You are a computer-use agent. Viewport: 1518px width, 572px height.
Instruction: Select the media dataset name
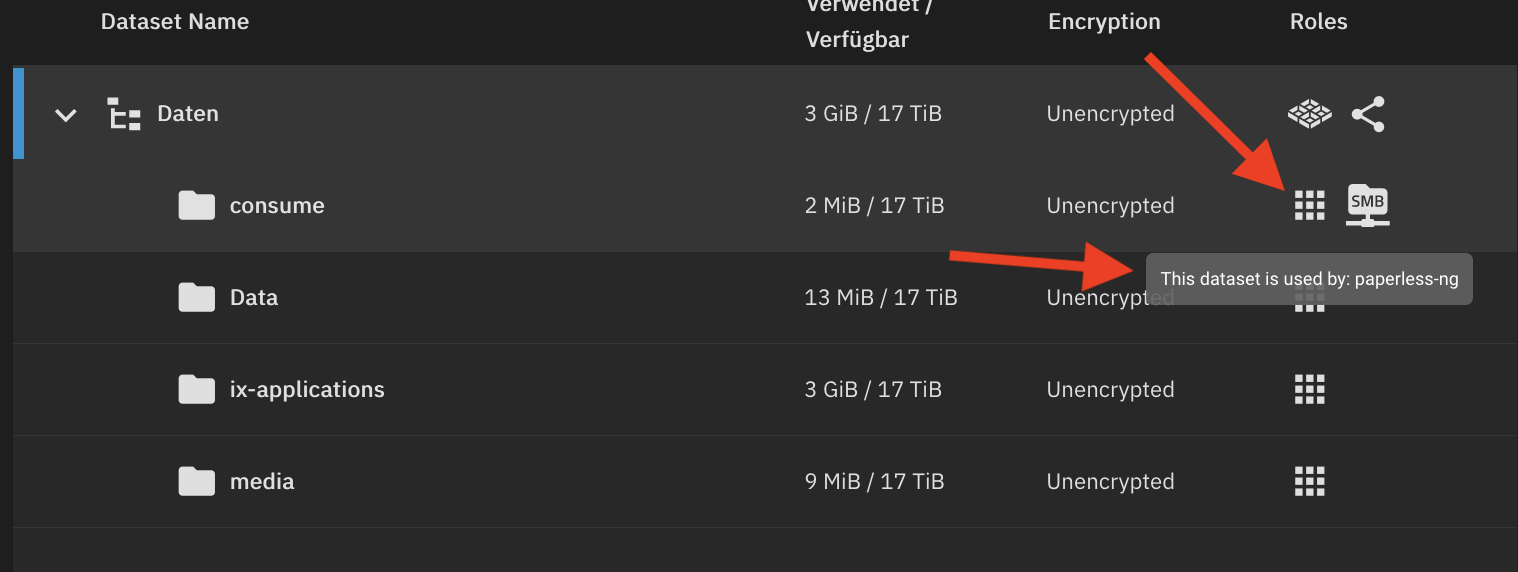point(262,482)
